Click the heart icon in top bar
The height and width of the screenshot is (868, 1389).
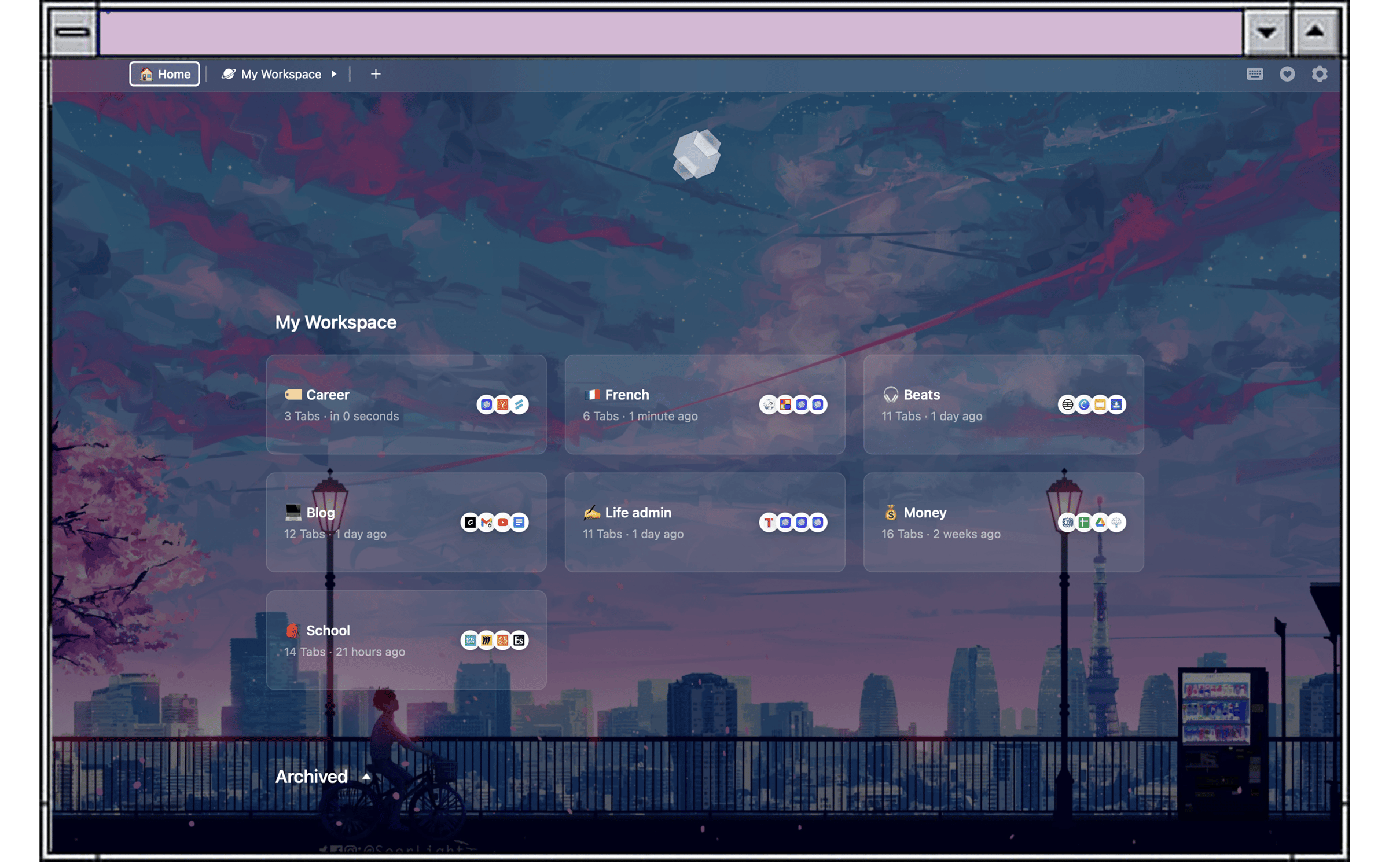pos(1287,74)
